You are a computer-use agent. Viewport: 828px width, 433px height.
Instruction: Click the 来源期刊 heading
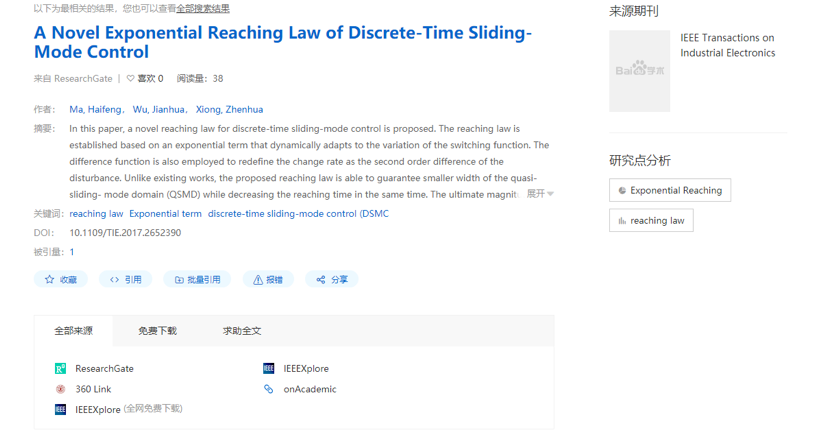634,11
